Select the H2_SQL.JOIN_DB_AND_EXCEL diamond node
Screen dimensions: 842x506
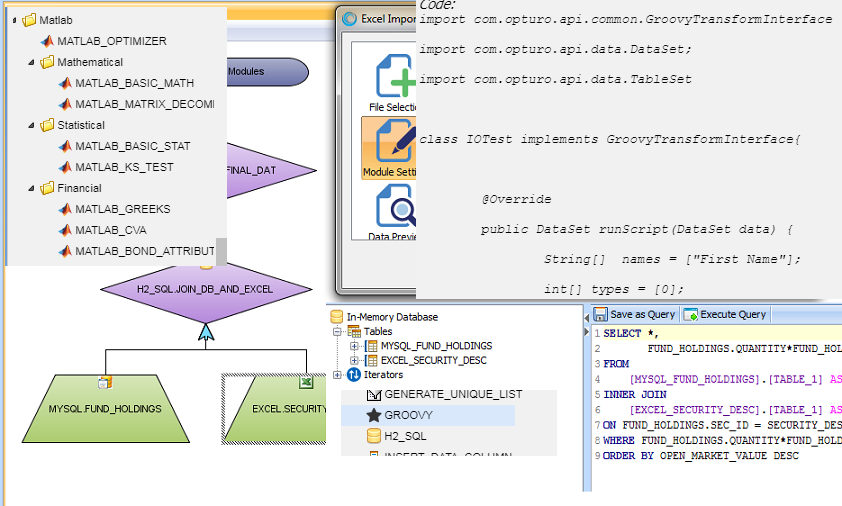[206, 290]
